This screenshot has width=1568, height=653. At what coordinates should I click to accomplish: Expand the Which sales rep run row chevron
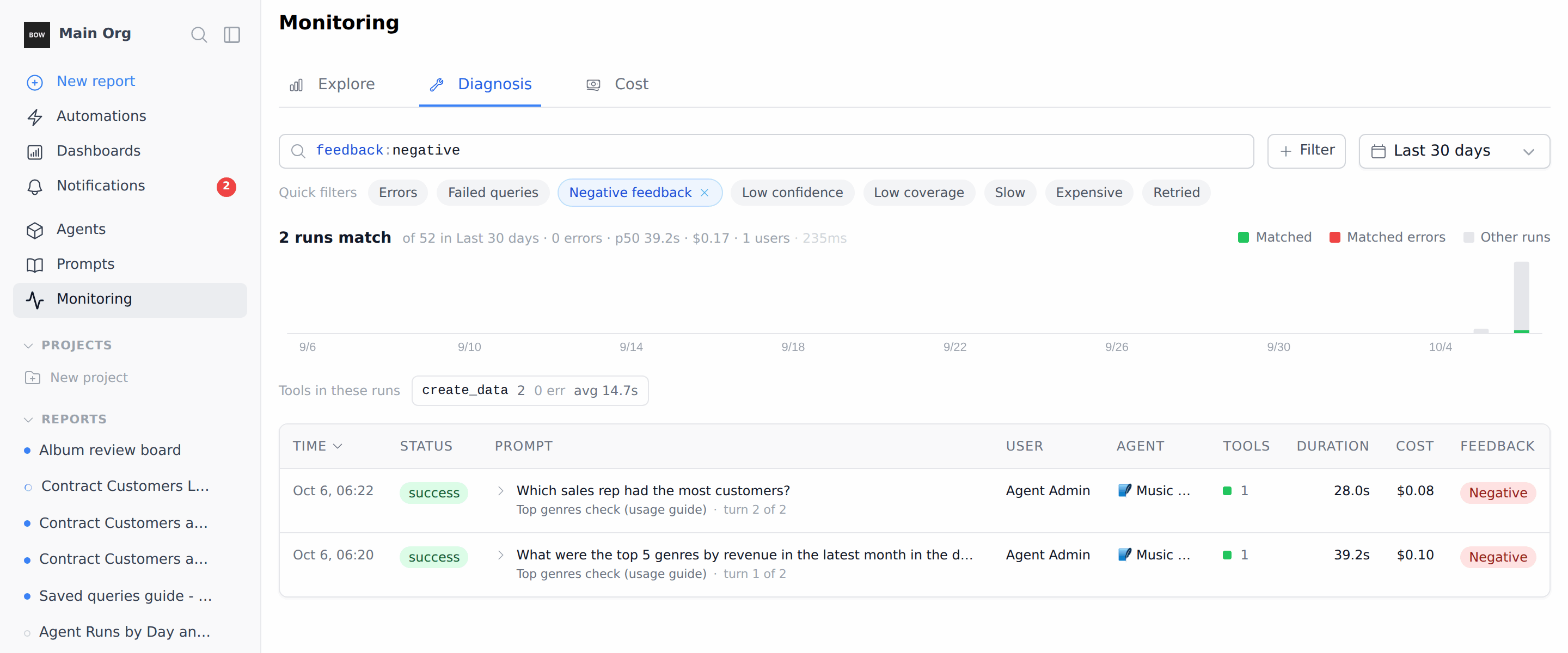tap(500, 491)
